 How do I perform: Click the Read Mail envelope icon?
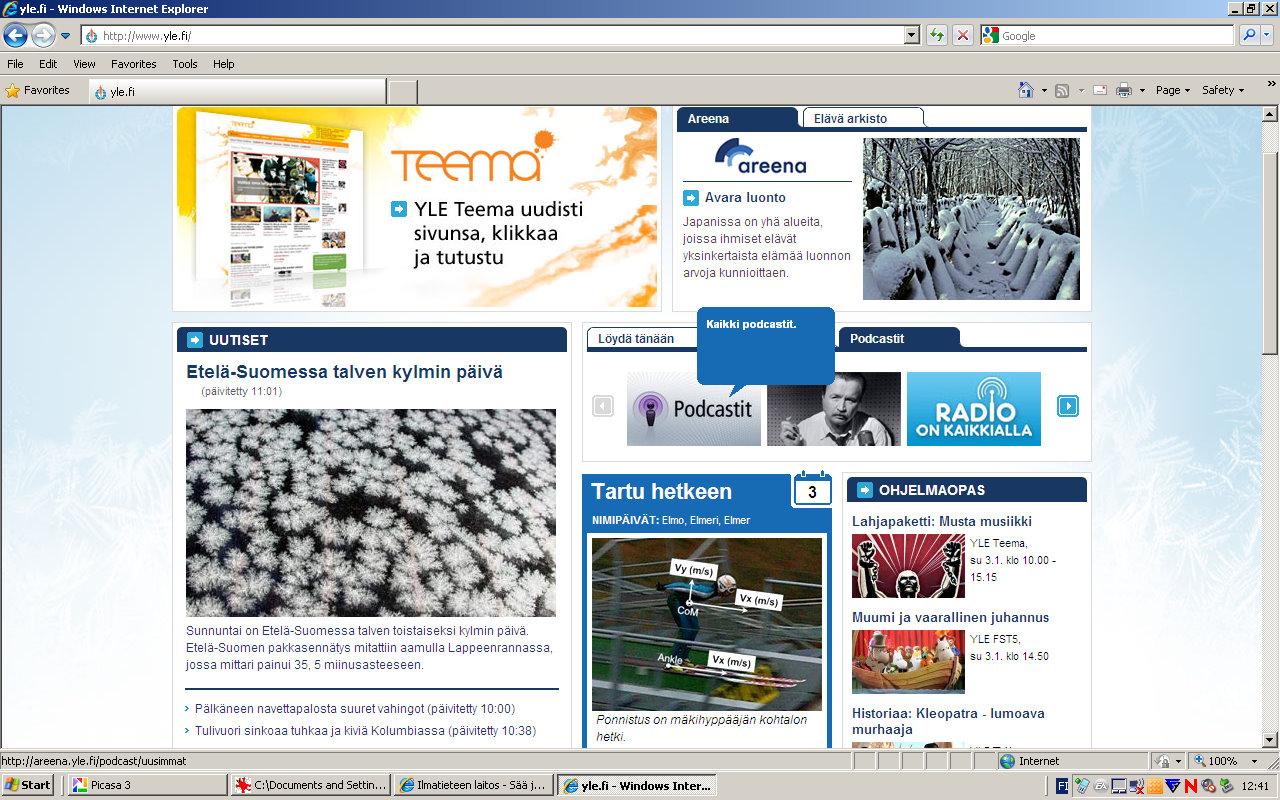pos(1100,90)
